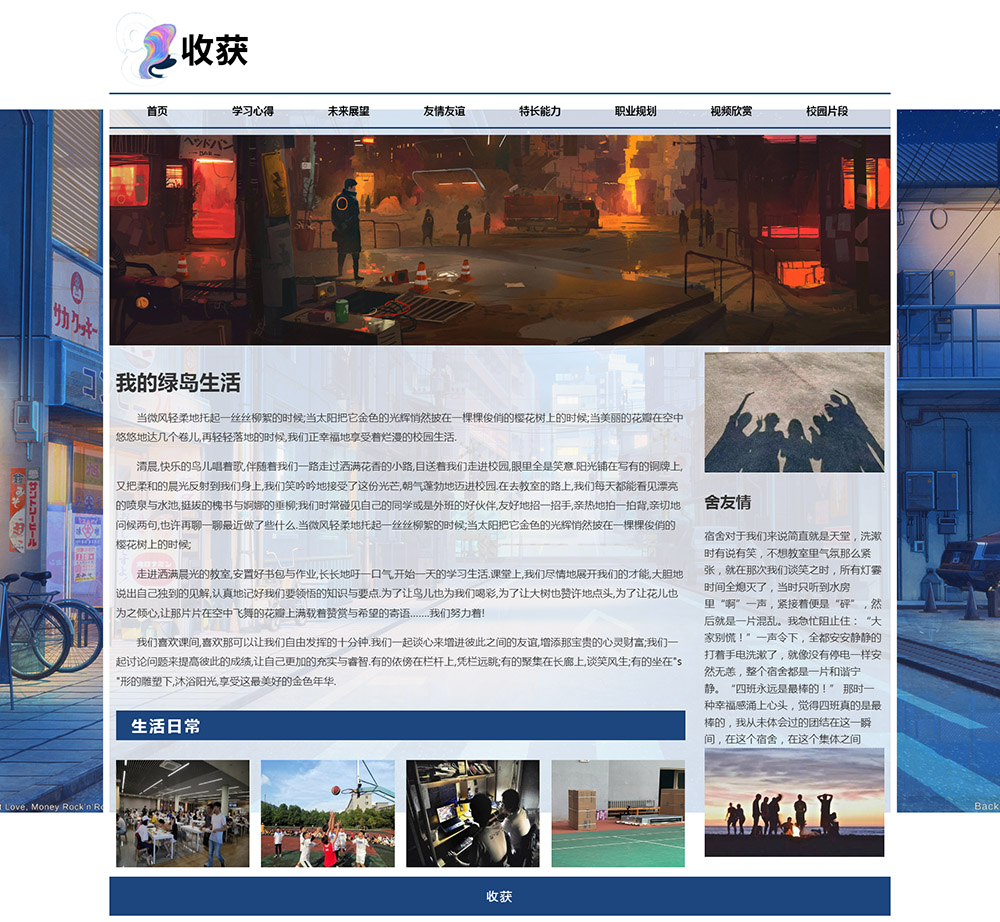Select the 未来展望 navigation item

coord(348,111)
